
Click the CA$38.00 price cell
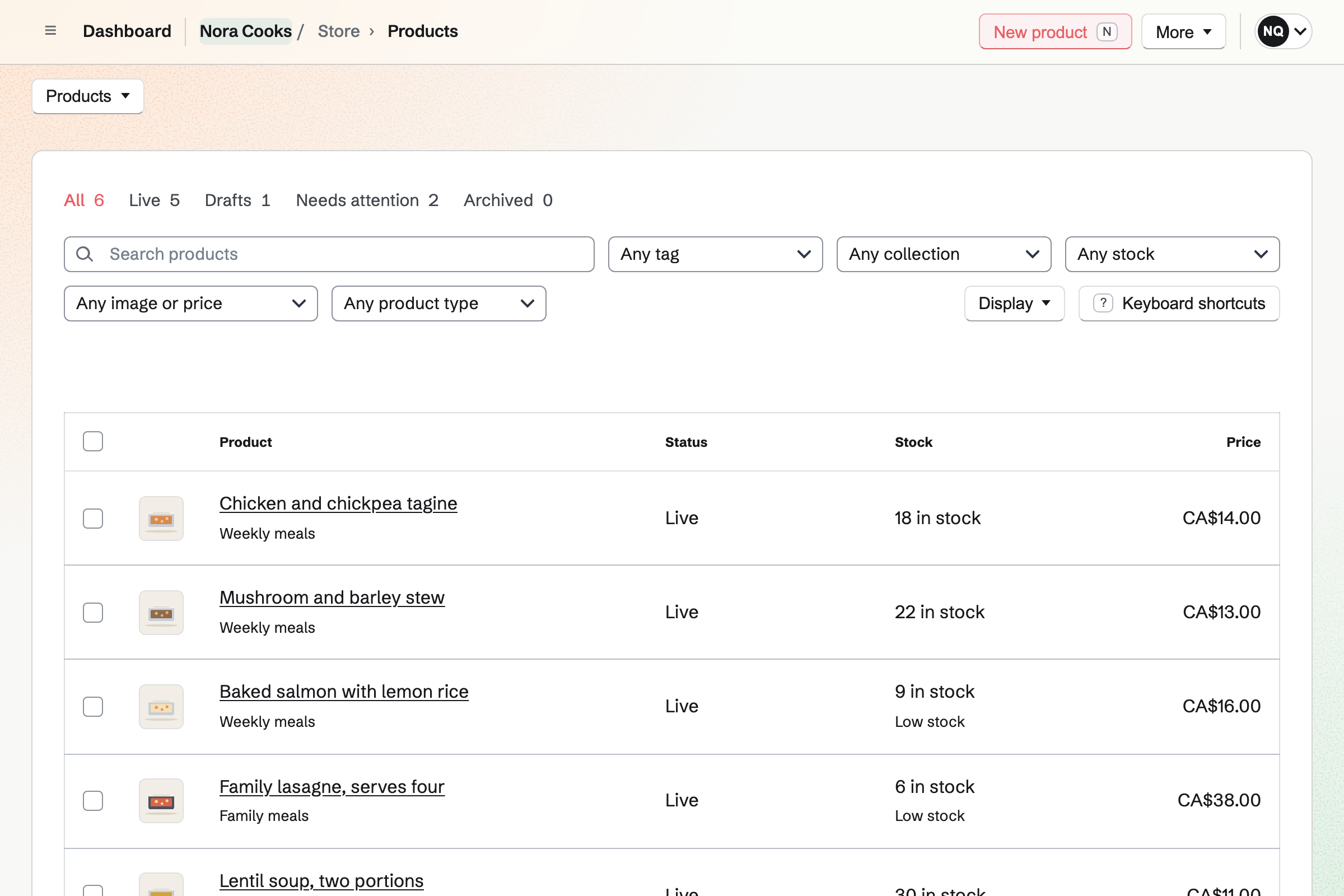pos(1219,800)
